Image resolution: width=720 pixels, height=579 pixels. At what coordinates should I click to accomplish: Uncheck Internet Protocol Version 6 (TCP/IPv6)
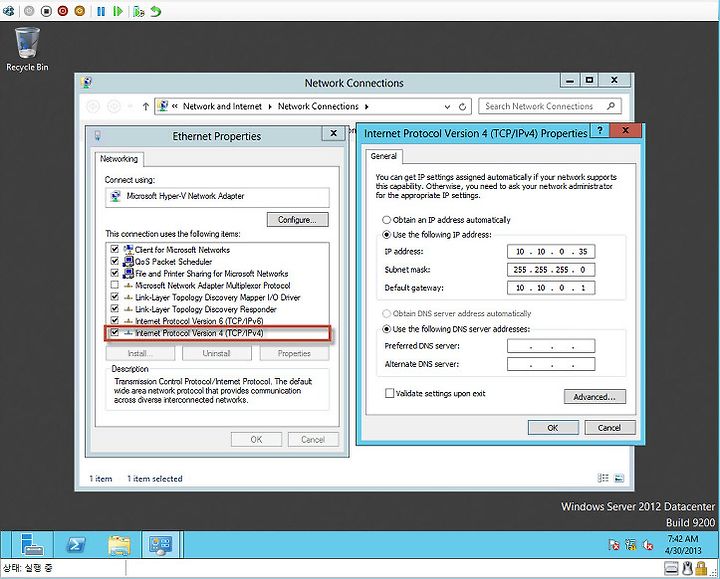115,320
